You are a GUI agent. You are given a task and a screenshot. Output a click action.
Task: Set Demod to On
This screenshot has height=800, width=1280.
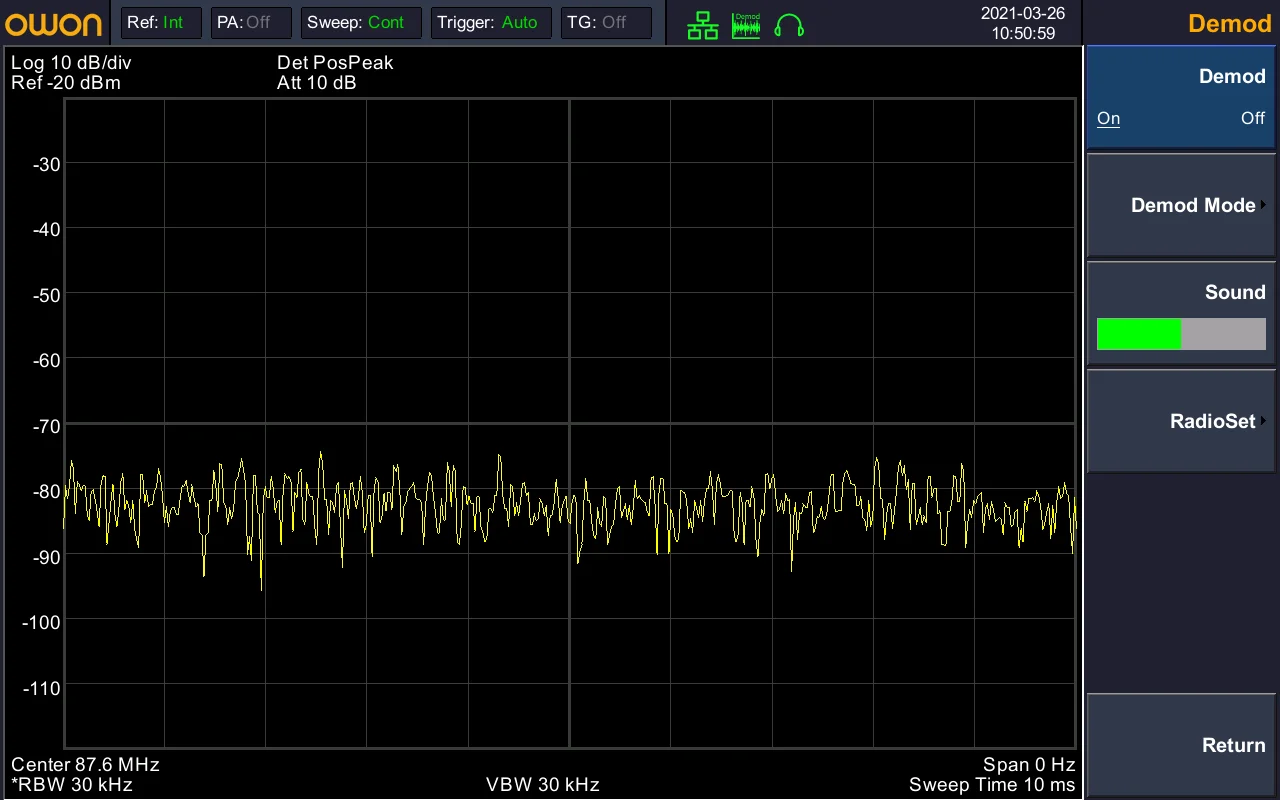(x=1108, y=118)
